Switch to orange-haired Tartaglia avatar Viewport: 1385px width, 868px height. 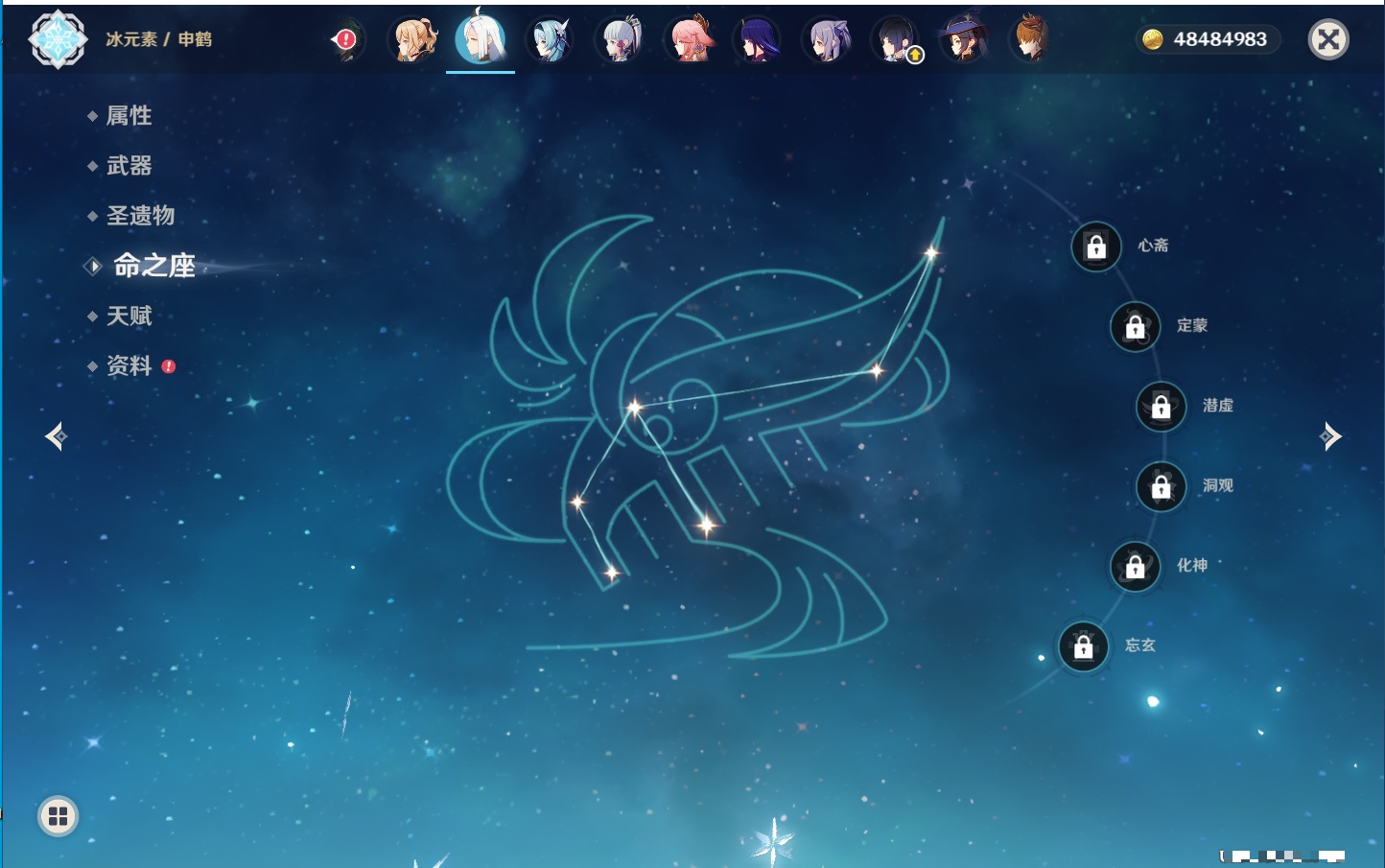(x=1032, y=40)
